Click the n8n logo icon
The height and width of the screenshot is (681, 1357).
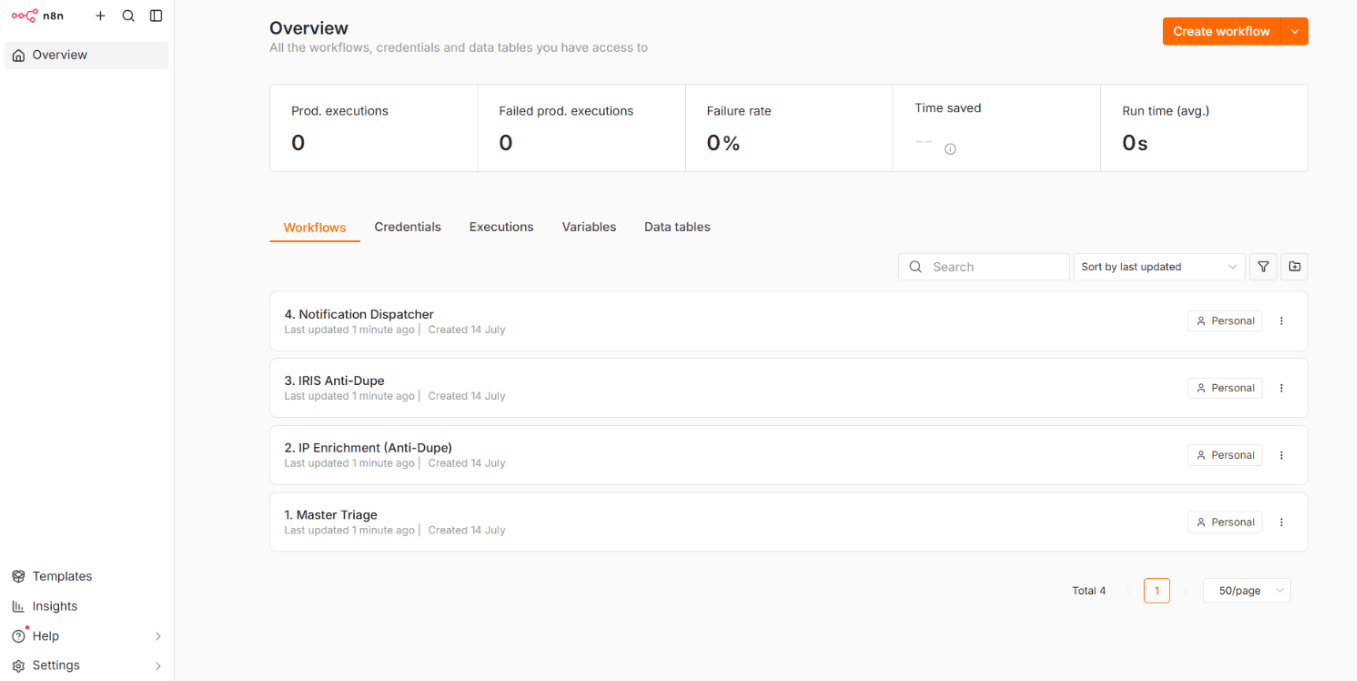point(25,16)
